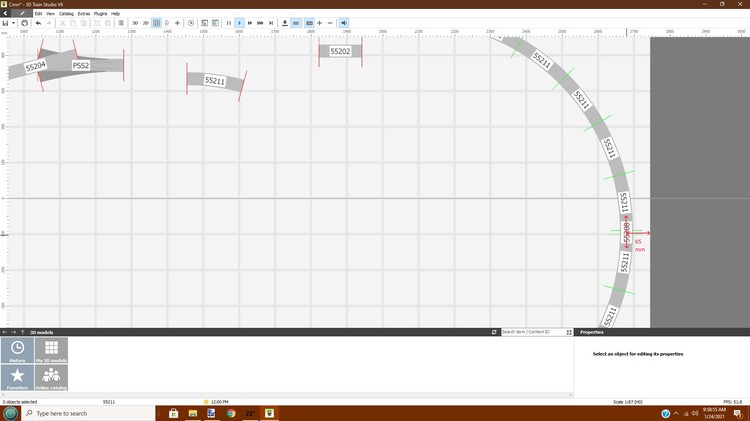Switch to 2D view
The image size is (750, 421).
coord(145,23)
